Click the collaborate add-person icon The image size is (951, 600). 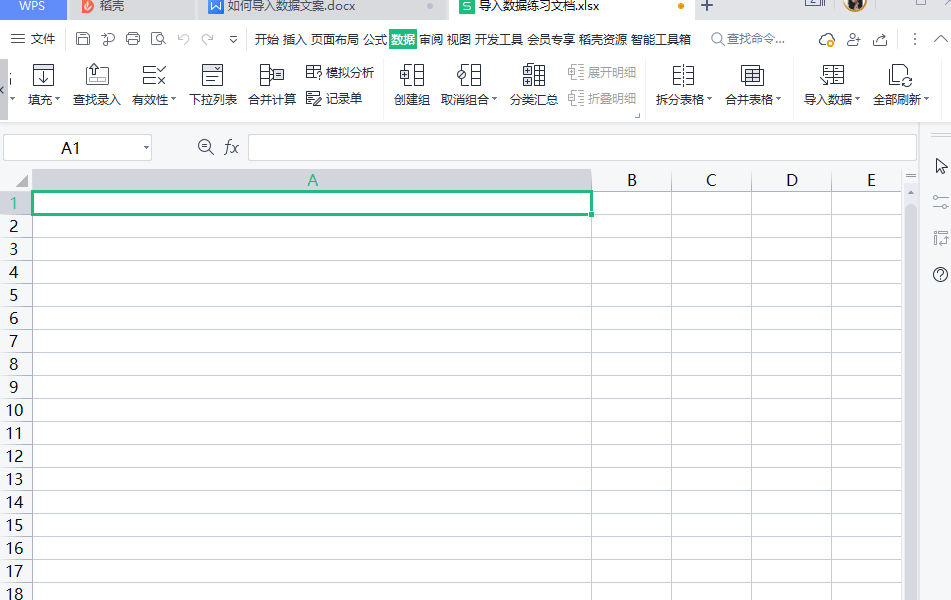click(853, 39)
